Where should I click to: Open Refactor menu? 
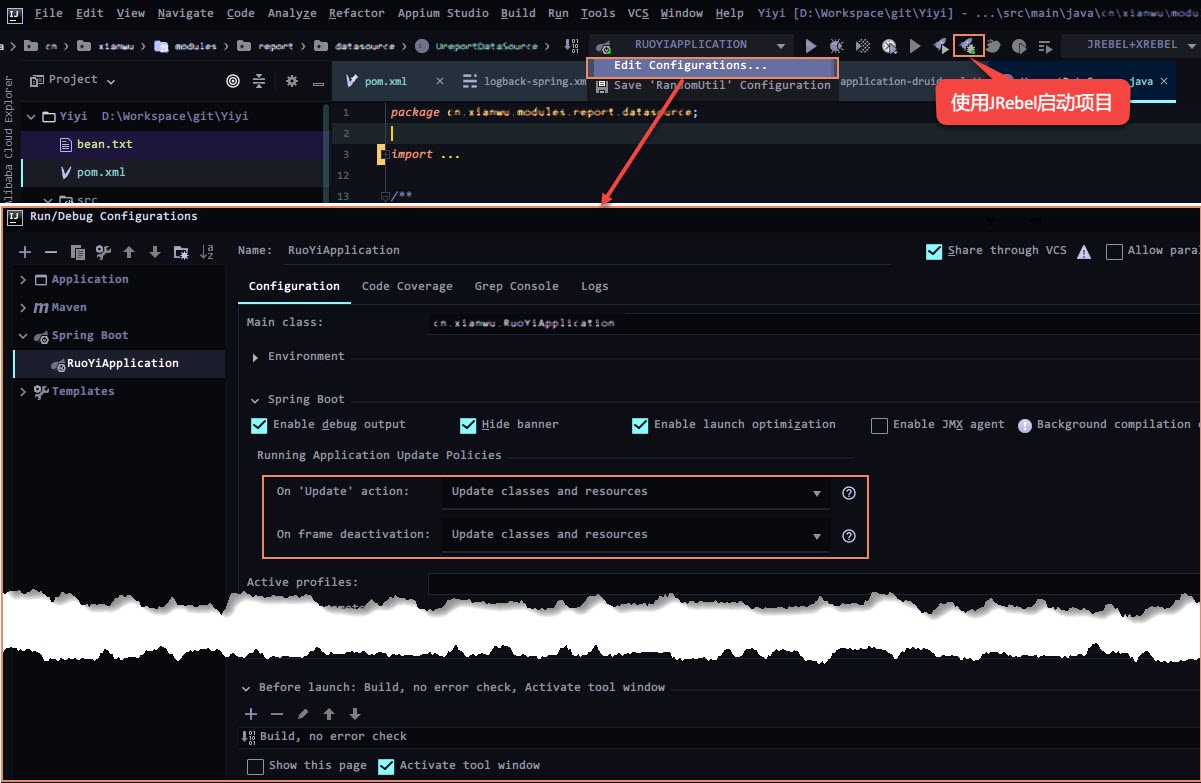click(x=356, y=13)
